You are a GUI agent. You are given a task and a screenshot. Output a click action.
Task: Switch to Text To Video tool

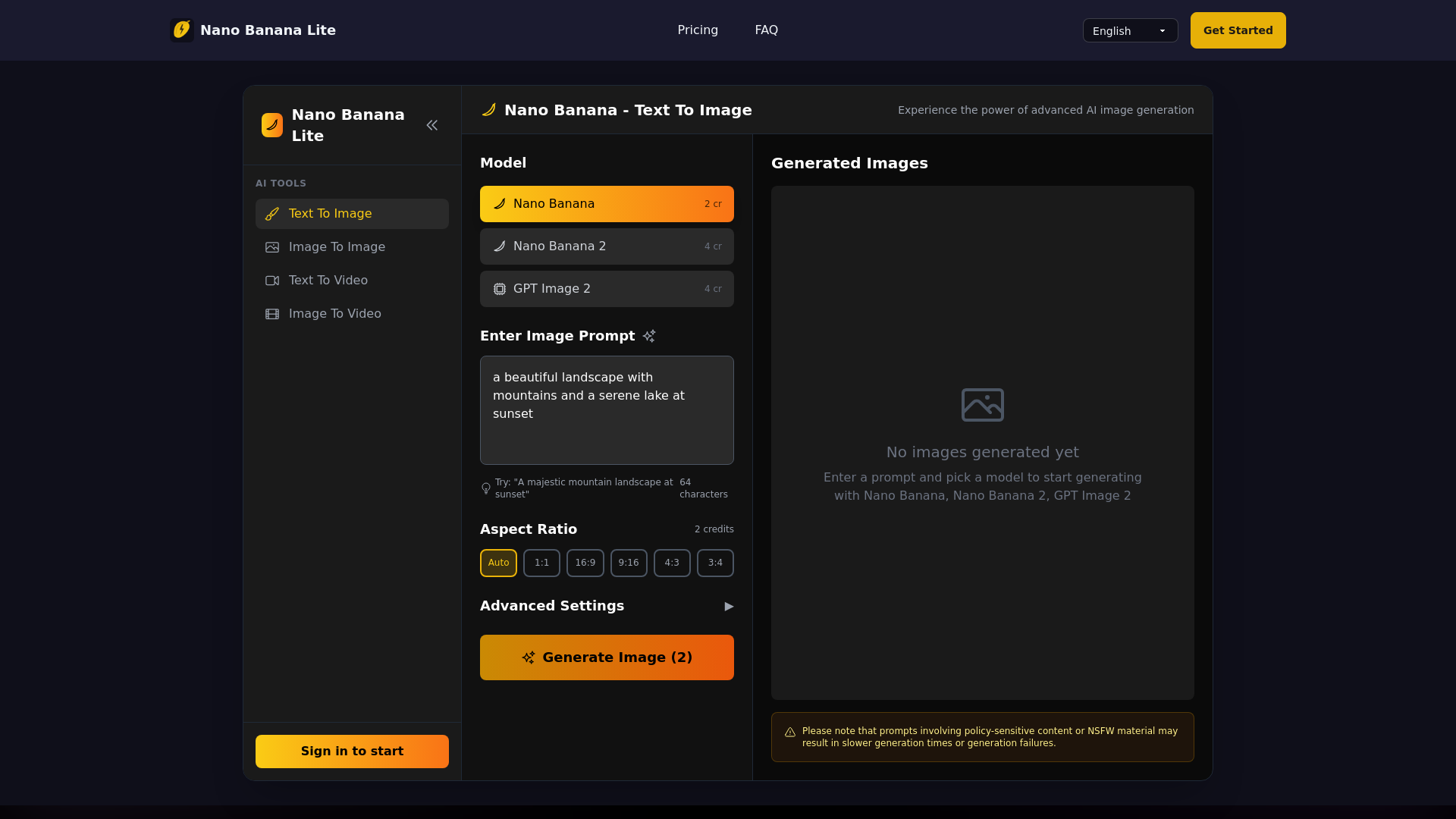(x=352, y=281)
